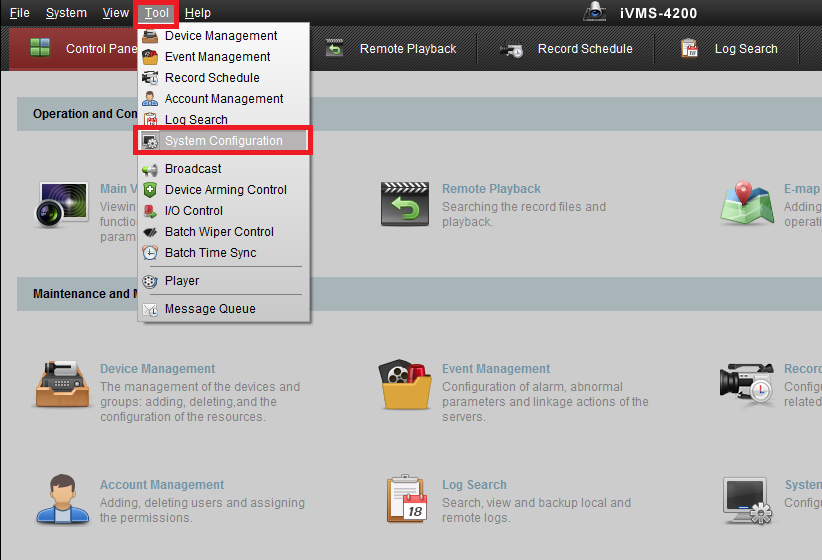822x560 pixels.
Task: Click the Event Management title link
Action: pyautogui.click(x=496, y=369)
